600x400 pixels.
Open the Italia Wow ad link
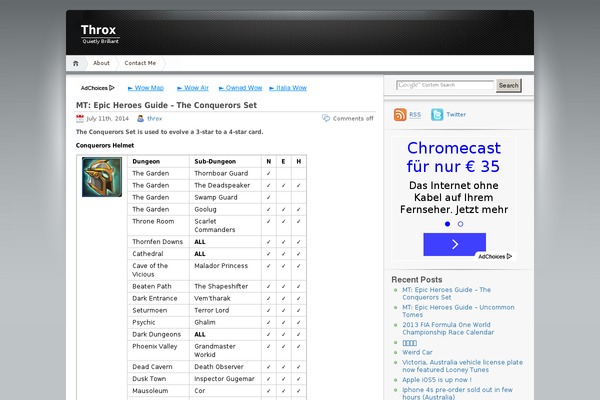point(288,88)
